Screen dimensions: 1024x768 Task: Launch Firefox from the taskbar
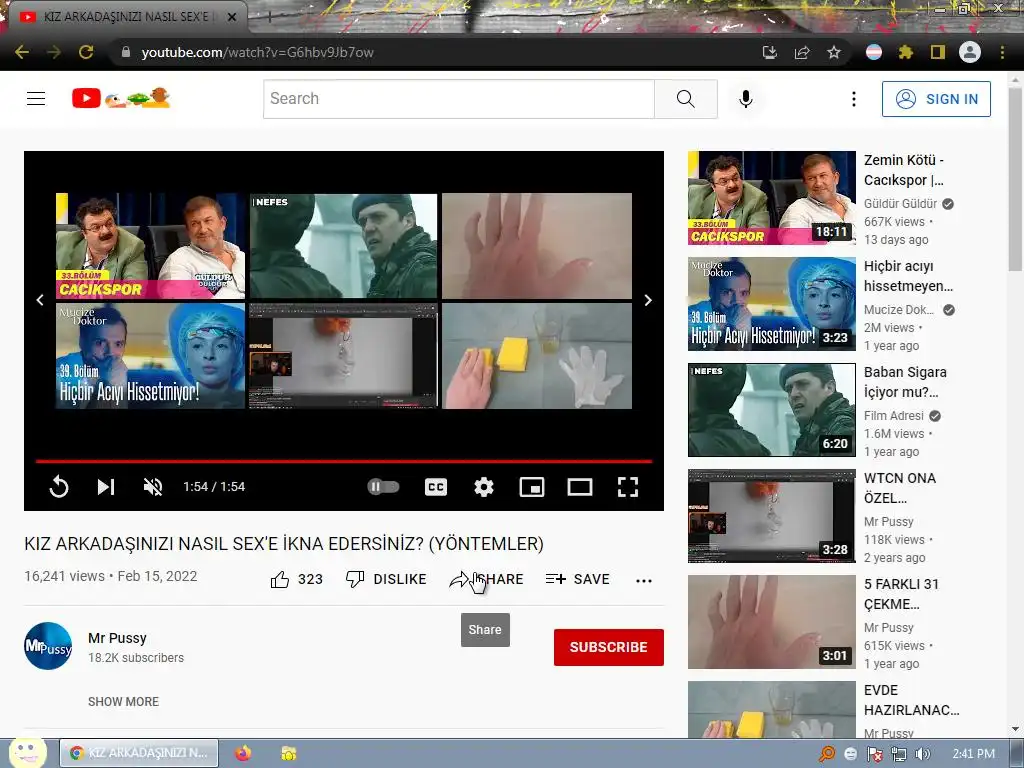point(244,753)
